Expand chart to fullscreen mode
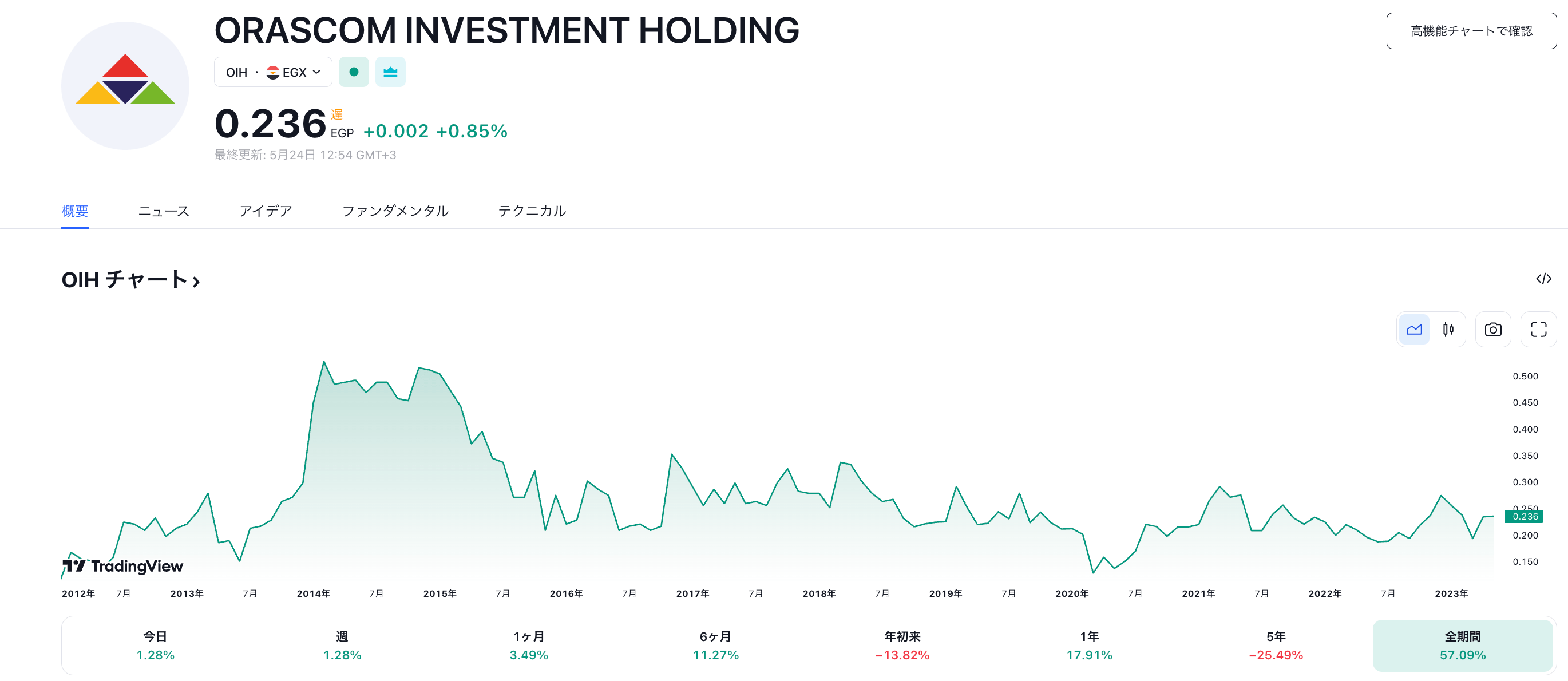Viewport: 1568px width, 681px height. pos(1538,329)
